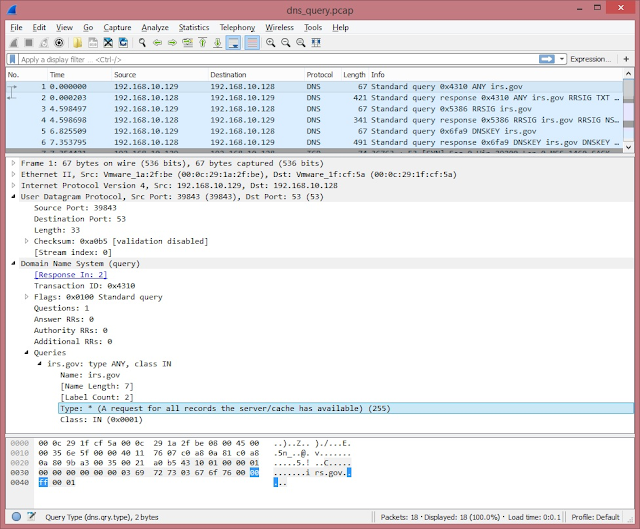Click packet list scrollbar down arrow

(628, 147)
